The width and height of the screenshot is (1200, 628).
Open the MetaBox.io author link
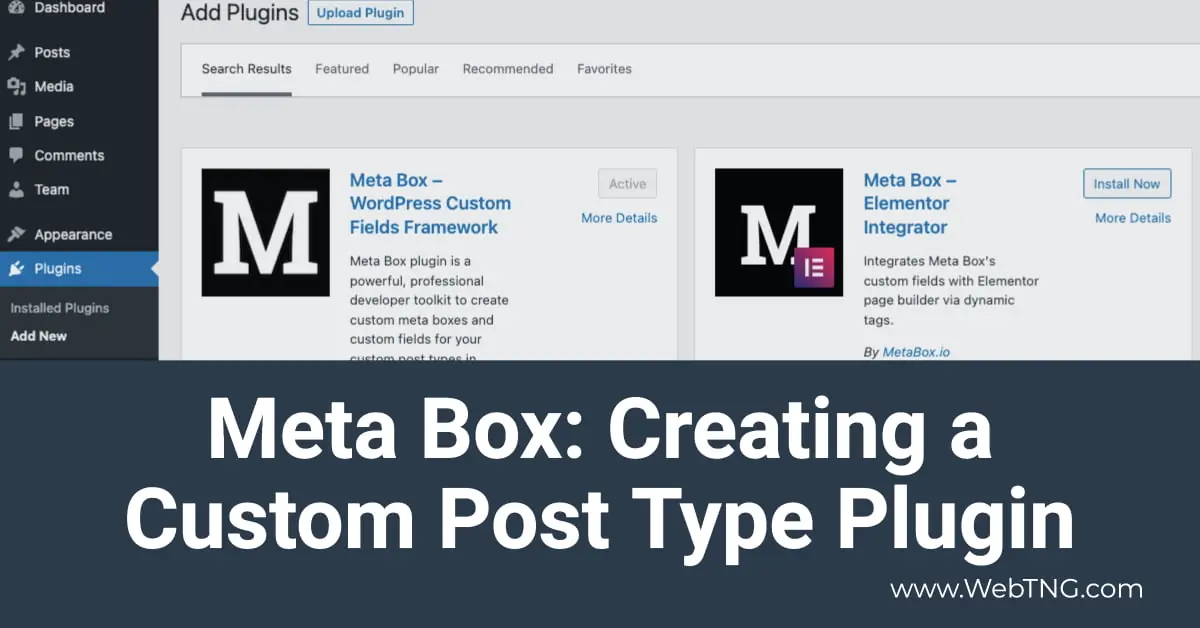click(x=916, y=353)
